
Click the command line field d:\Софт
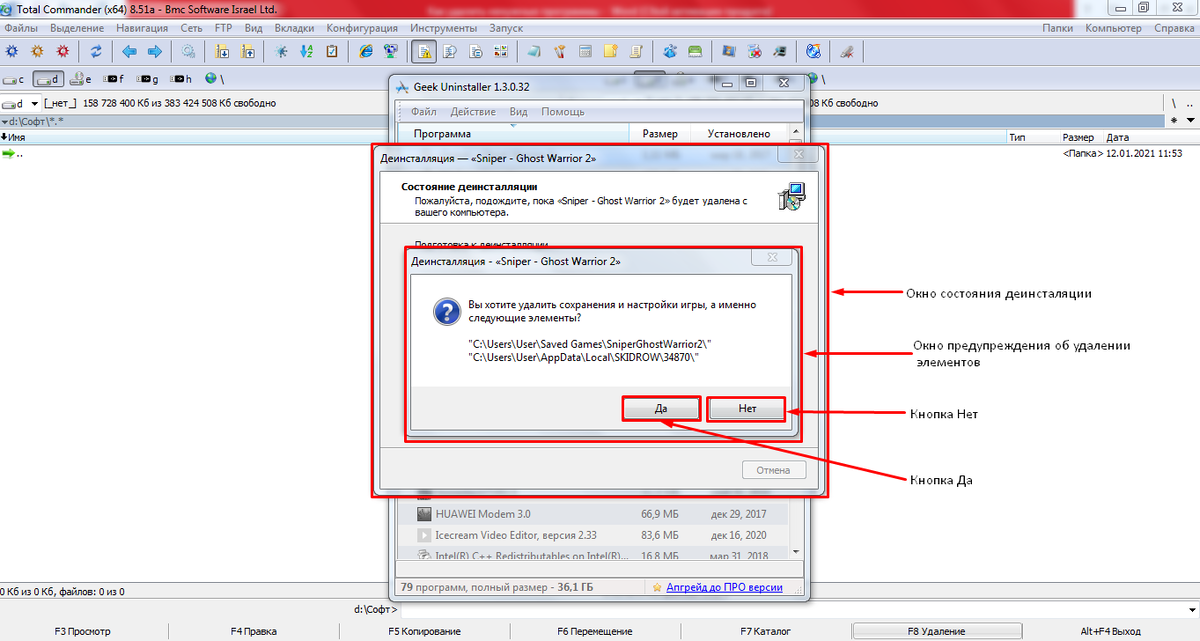coord(798,608)
